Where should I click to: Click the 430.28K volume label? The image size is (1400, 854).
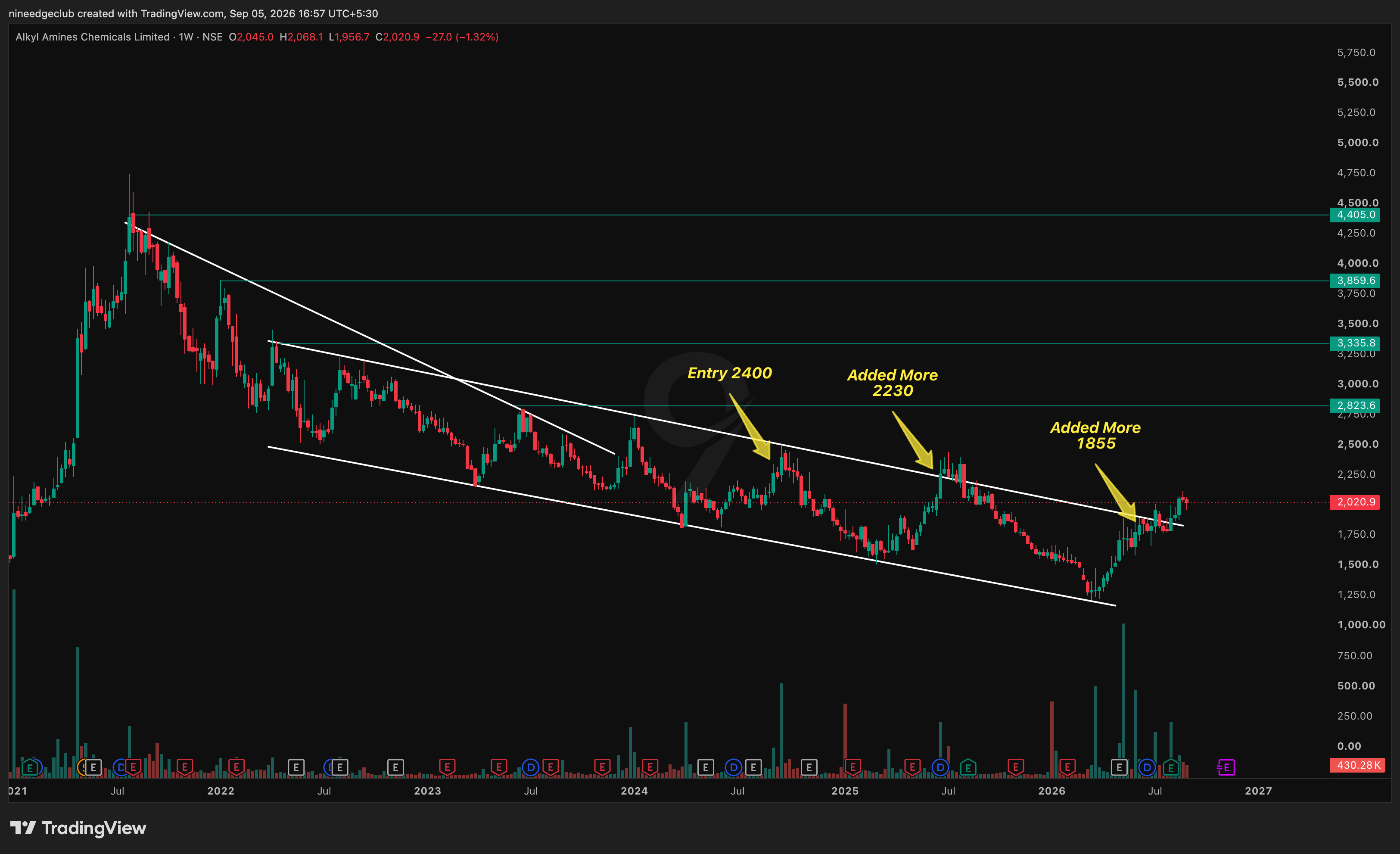pyautogui.click(x=1357, y=765)
